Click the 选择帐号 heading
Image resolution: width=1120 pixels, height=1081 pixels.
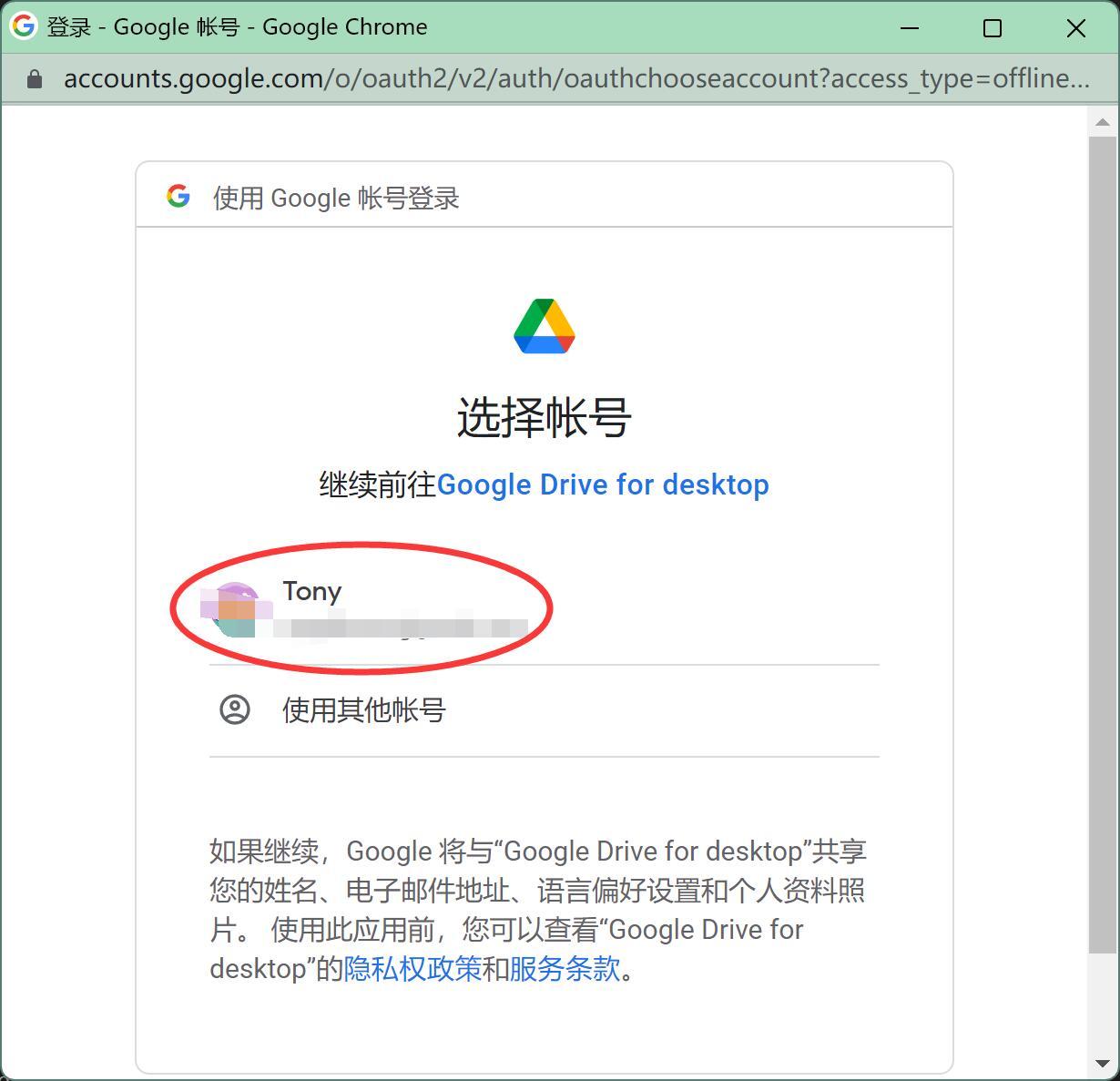(544, 418)
